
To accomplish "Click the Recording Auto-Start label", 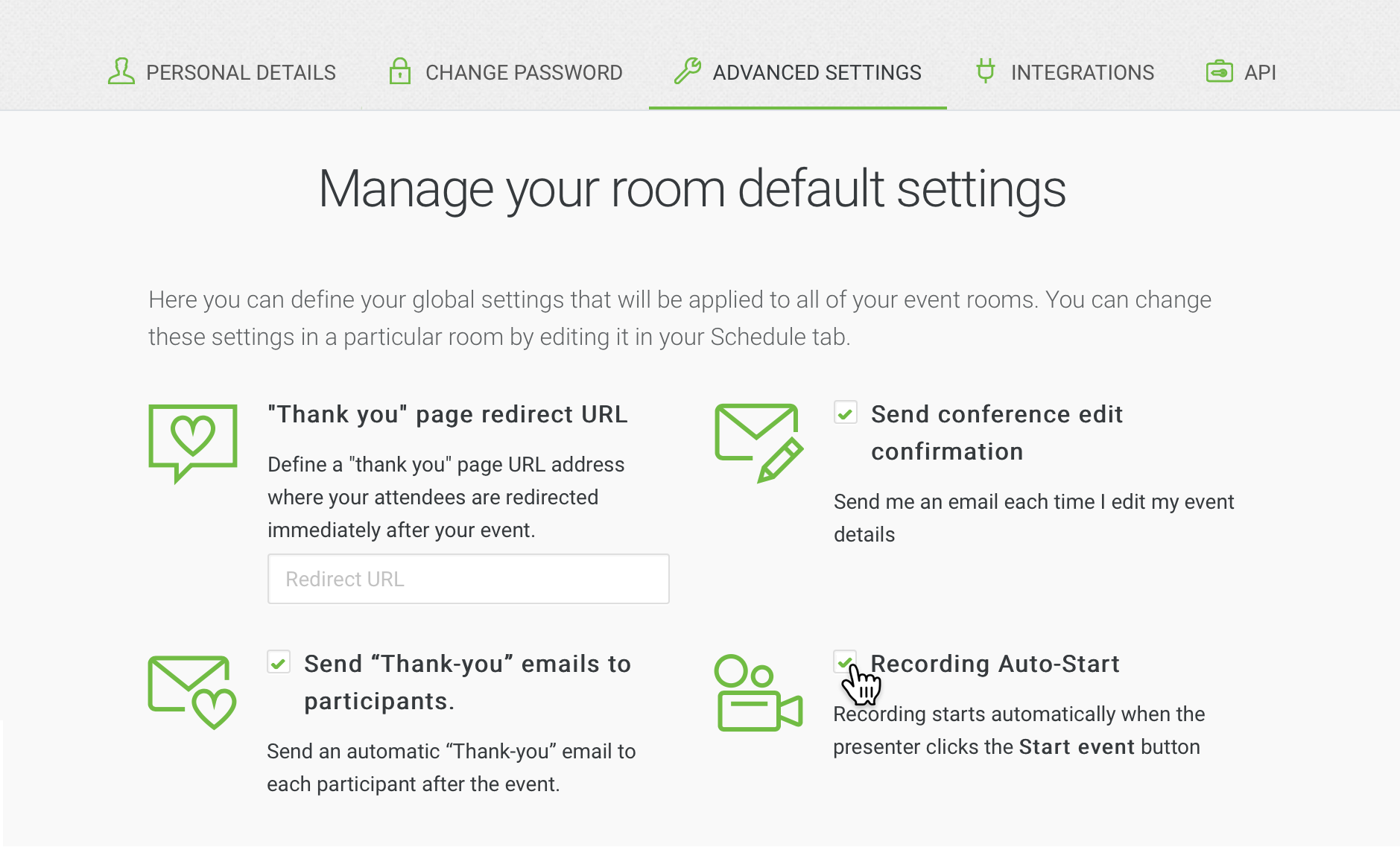I will coord(995,664).
